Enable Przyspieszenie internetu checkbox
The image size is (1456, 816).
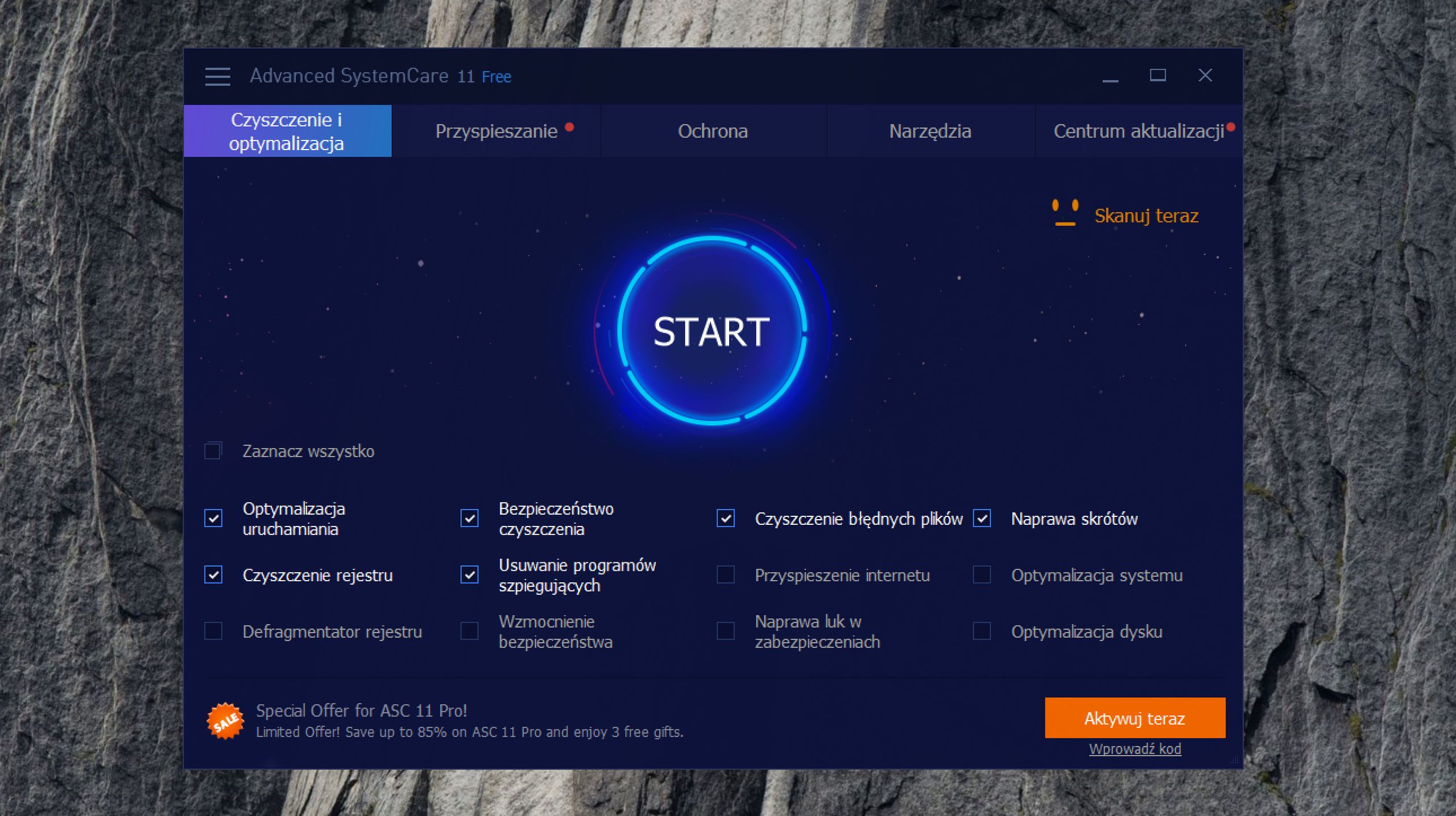click(x=725, y=575)
